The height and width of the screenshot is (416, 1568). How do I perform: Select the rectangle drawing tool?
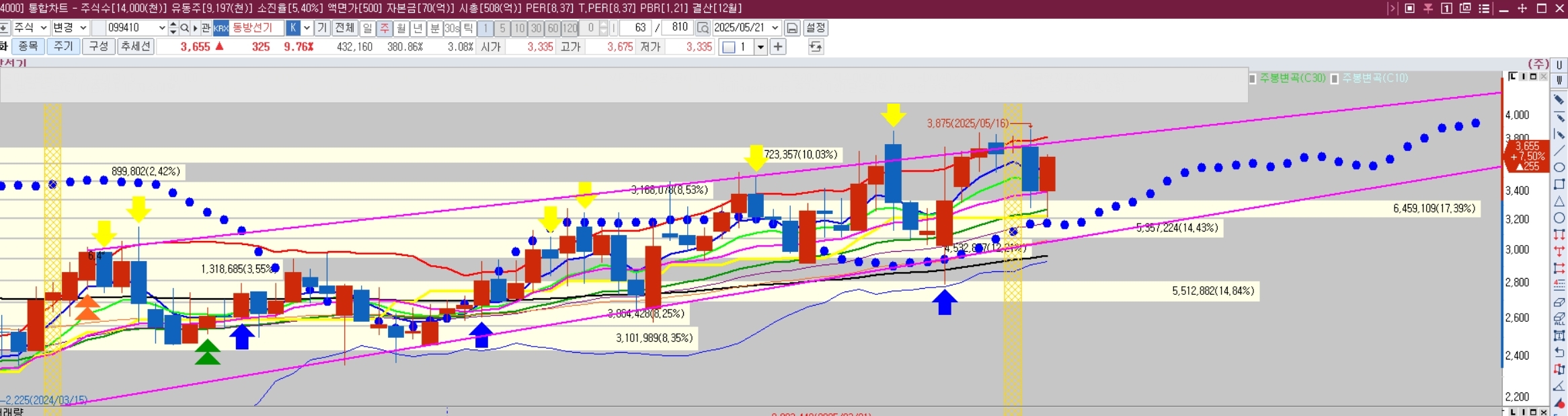coord(1559,184)
